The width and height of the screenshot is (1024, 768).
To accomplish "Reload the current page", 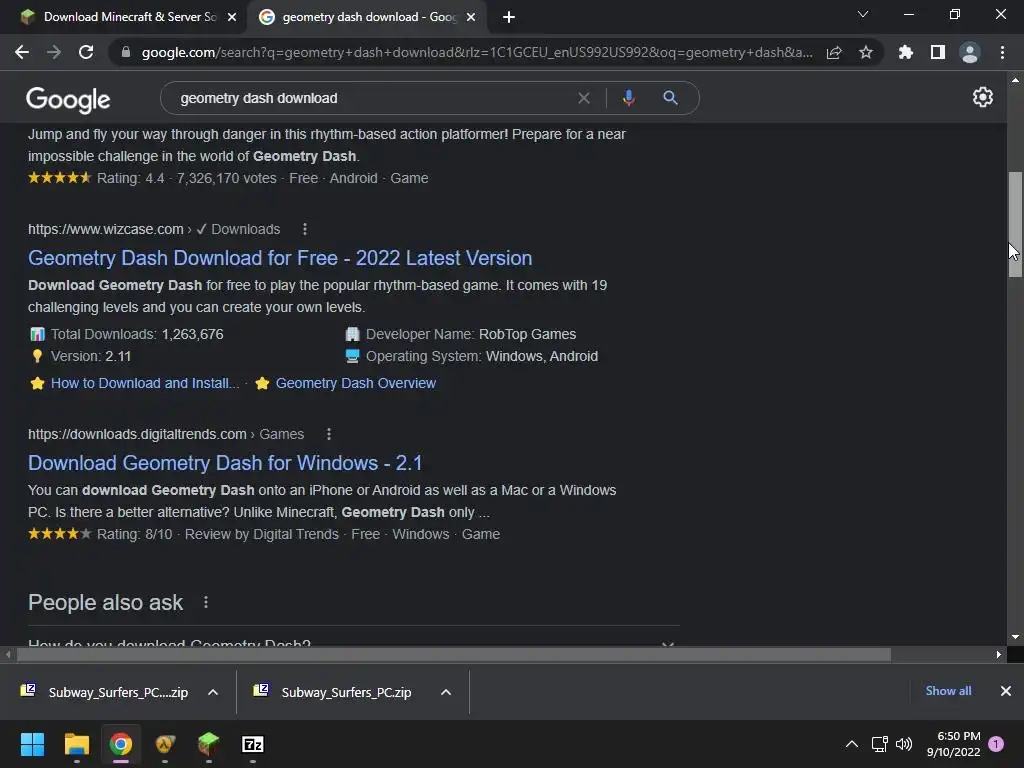I will coord(86,52).
